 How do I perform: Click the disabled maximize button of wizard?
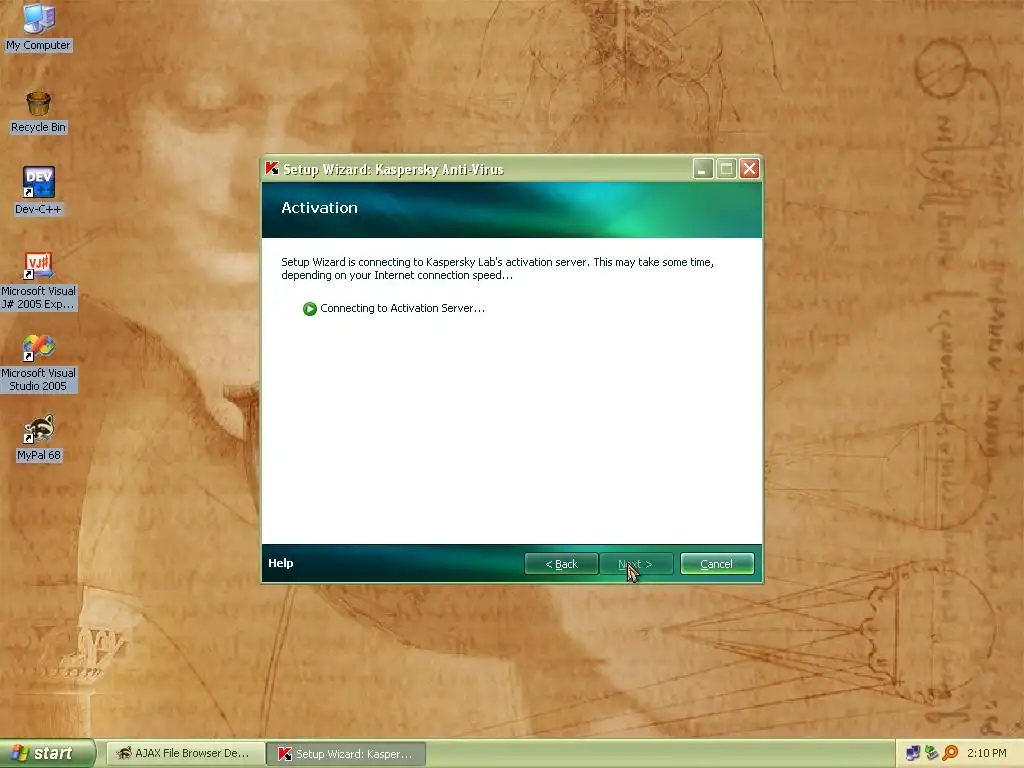[x=726, y=169]
